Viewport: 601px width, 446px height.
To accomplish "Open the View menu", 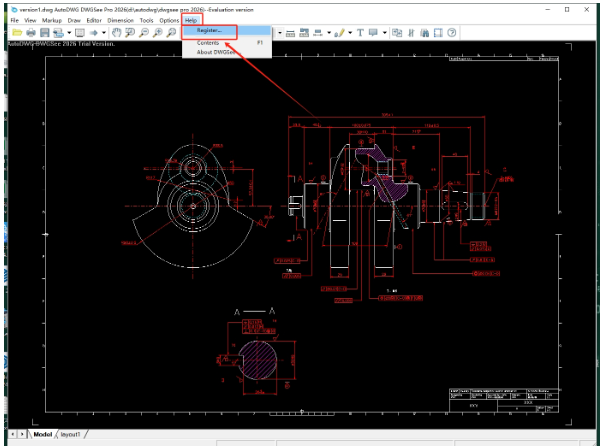I will click(x=30, y=20).
